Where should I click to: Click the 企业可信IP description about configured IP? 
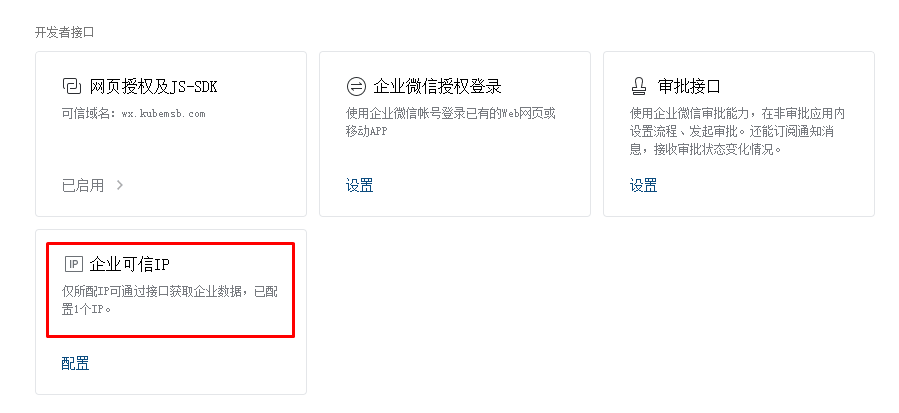(170, 301)
